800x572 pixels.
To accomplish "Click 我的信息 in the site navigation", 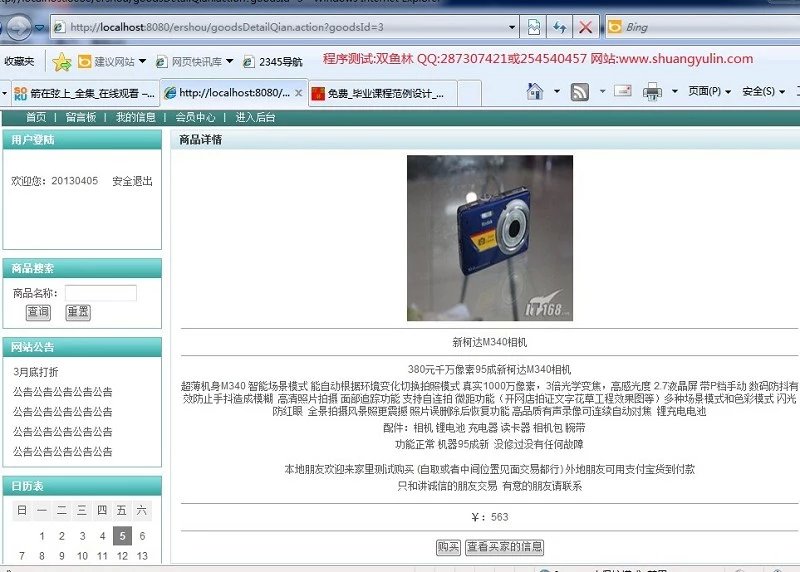I will point(136,117).
